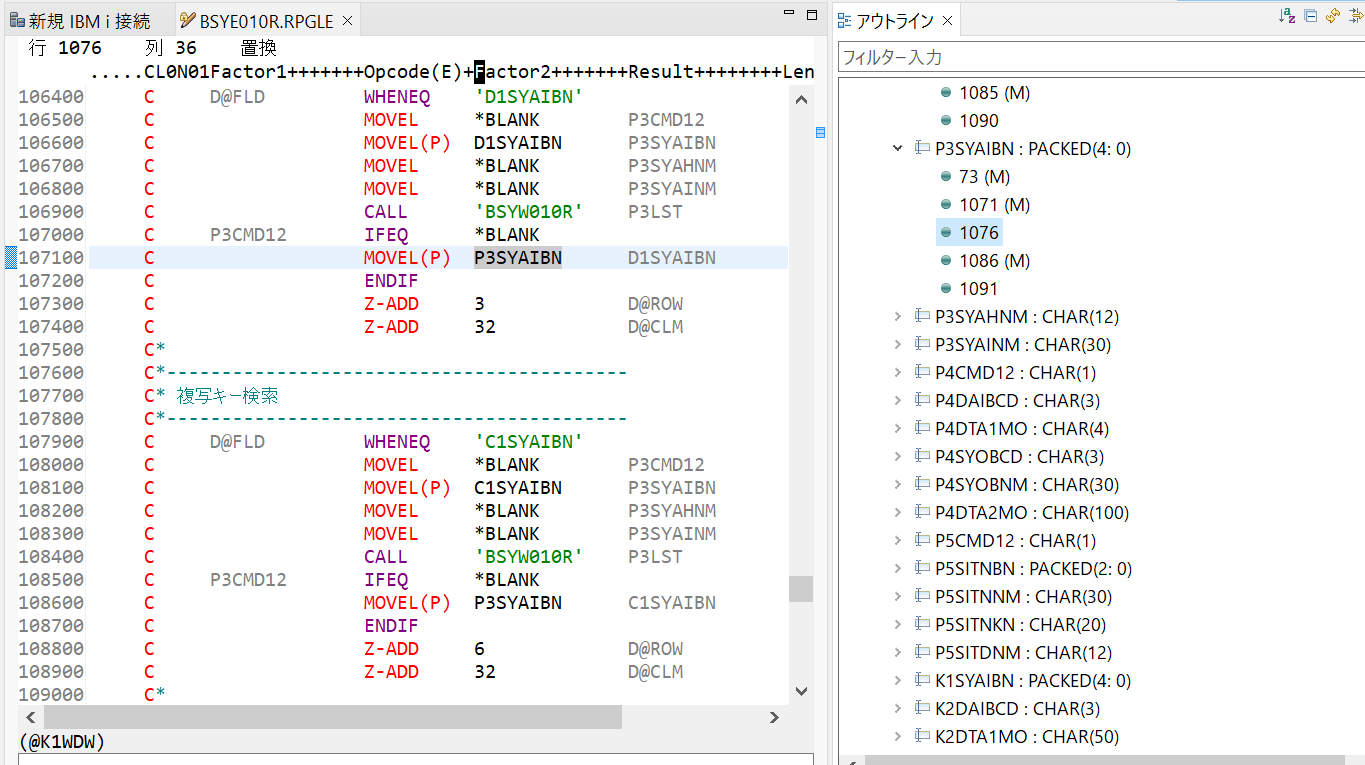The image size is (1365, 765).
Task: Expand the P4CMD12 : CHAR(1) node
Action: [x=898, y=372]
